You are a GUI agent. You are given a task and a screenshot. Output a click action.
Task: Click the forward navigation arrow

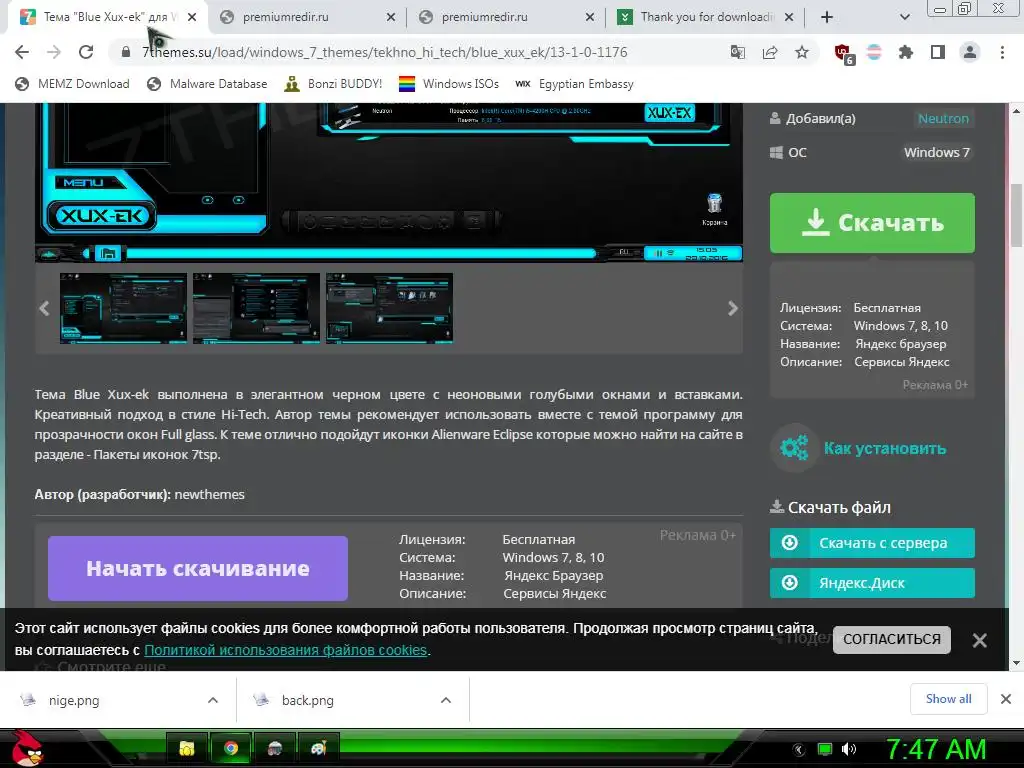[54, 52]
